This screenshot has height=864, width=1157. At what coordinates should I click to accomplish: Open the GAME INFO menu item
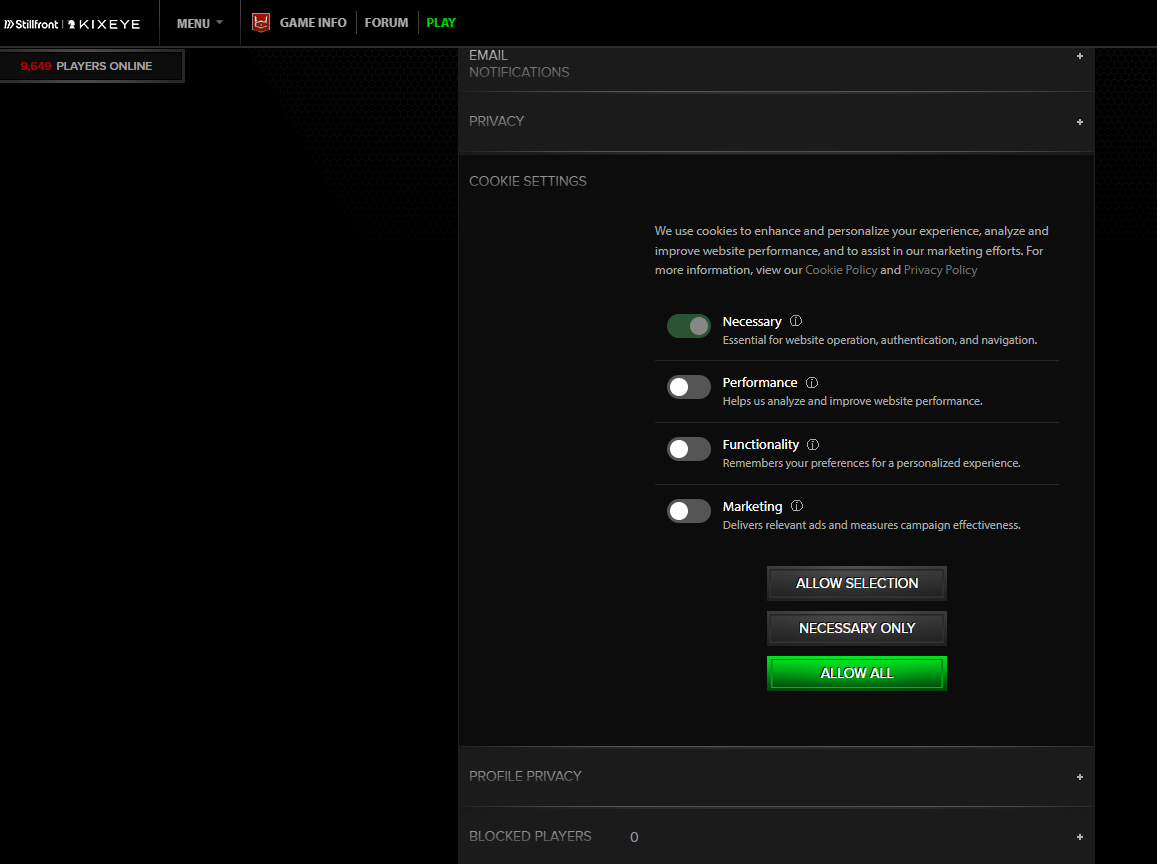(313, 22)
